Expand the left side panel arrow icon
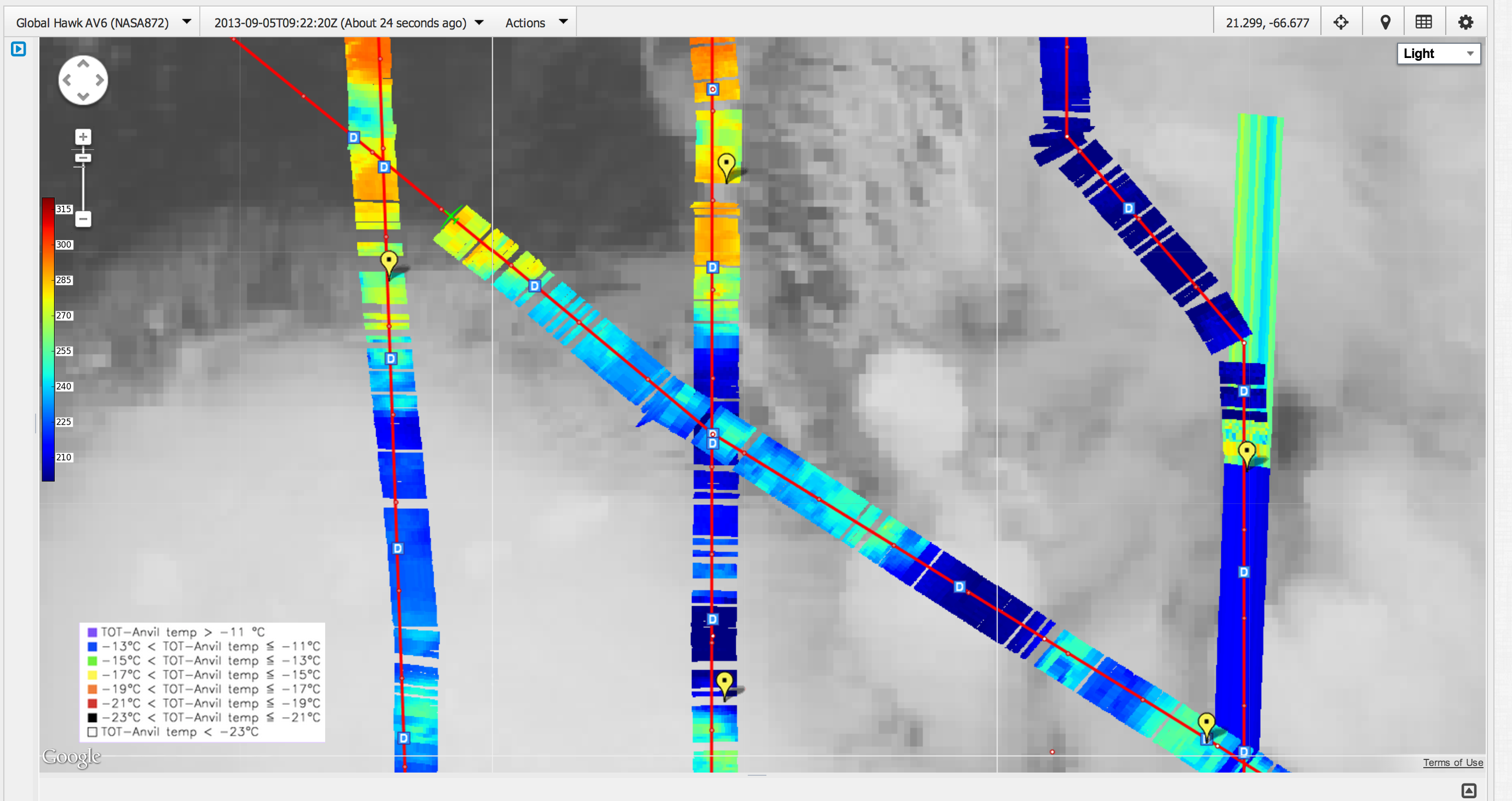Screen dimensions: 1512x801 [18, 49]
